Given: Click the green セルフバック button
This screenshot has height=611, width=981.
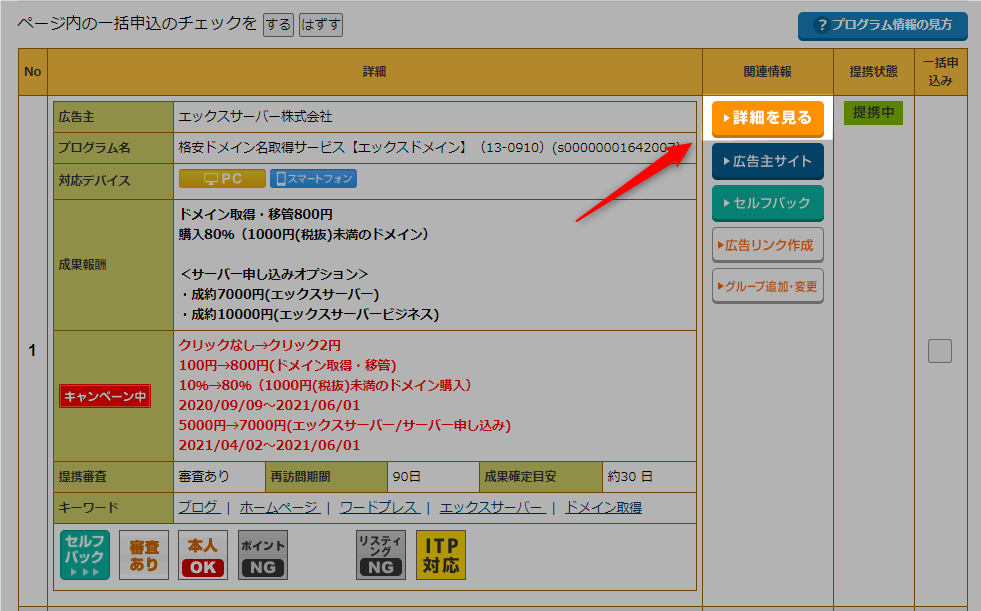Looking at the screenshot, I should click(x=768, y=203).
